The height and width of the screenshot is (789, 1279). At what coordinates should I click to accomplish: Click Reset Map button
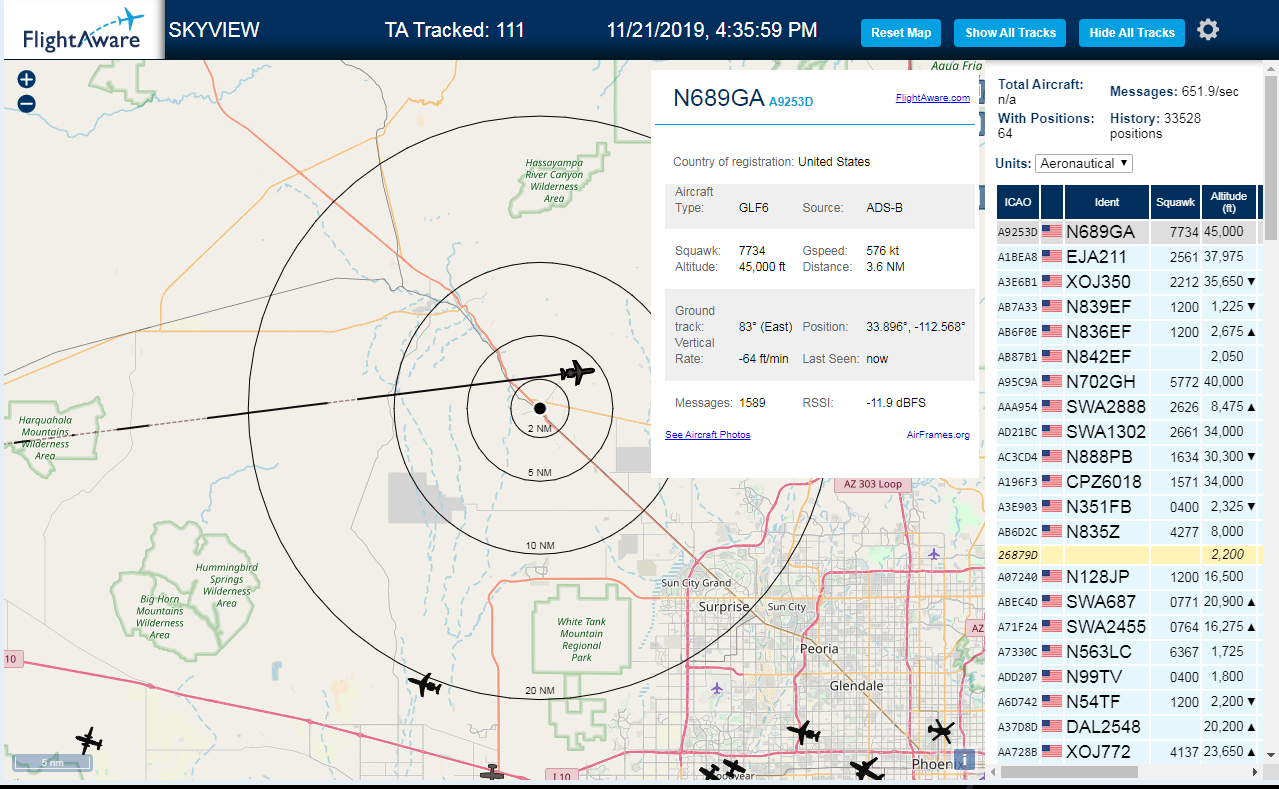tap(901, 33)
